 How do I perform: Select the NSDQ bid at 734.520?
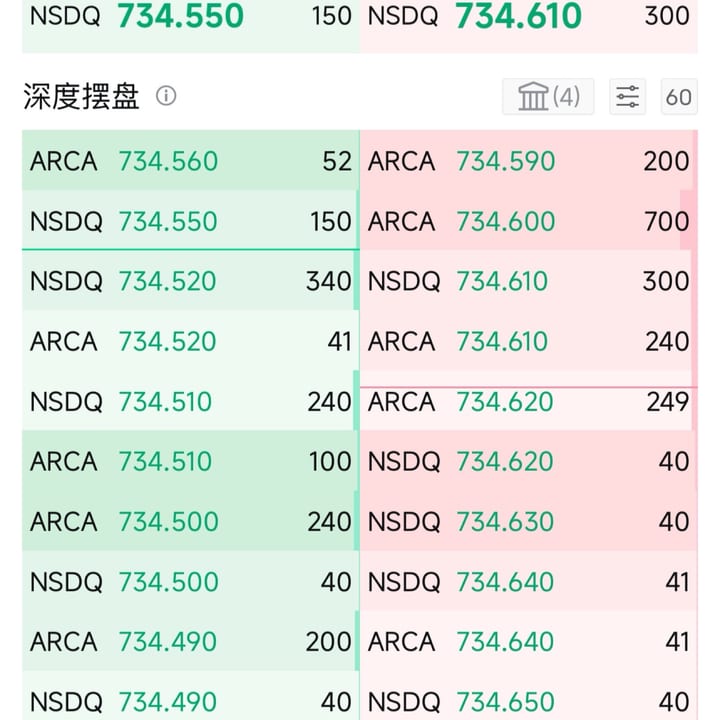[x=191, y=281]
